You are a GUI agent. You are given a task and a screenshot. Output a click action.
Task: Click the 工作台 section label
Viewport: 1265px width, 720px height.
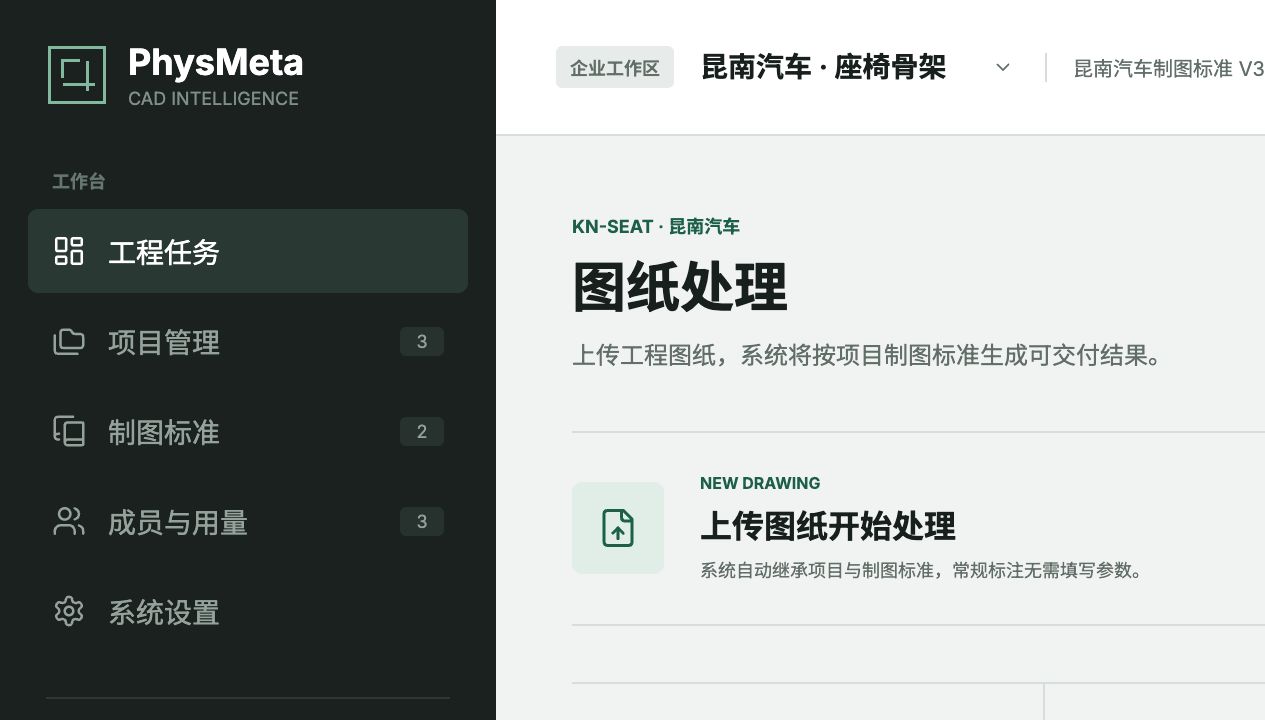pyautogui.click(x=79, y=182)
